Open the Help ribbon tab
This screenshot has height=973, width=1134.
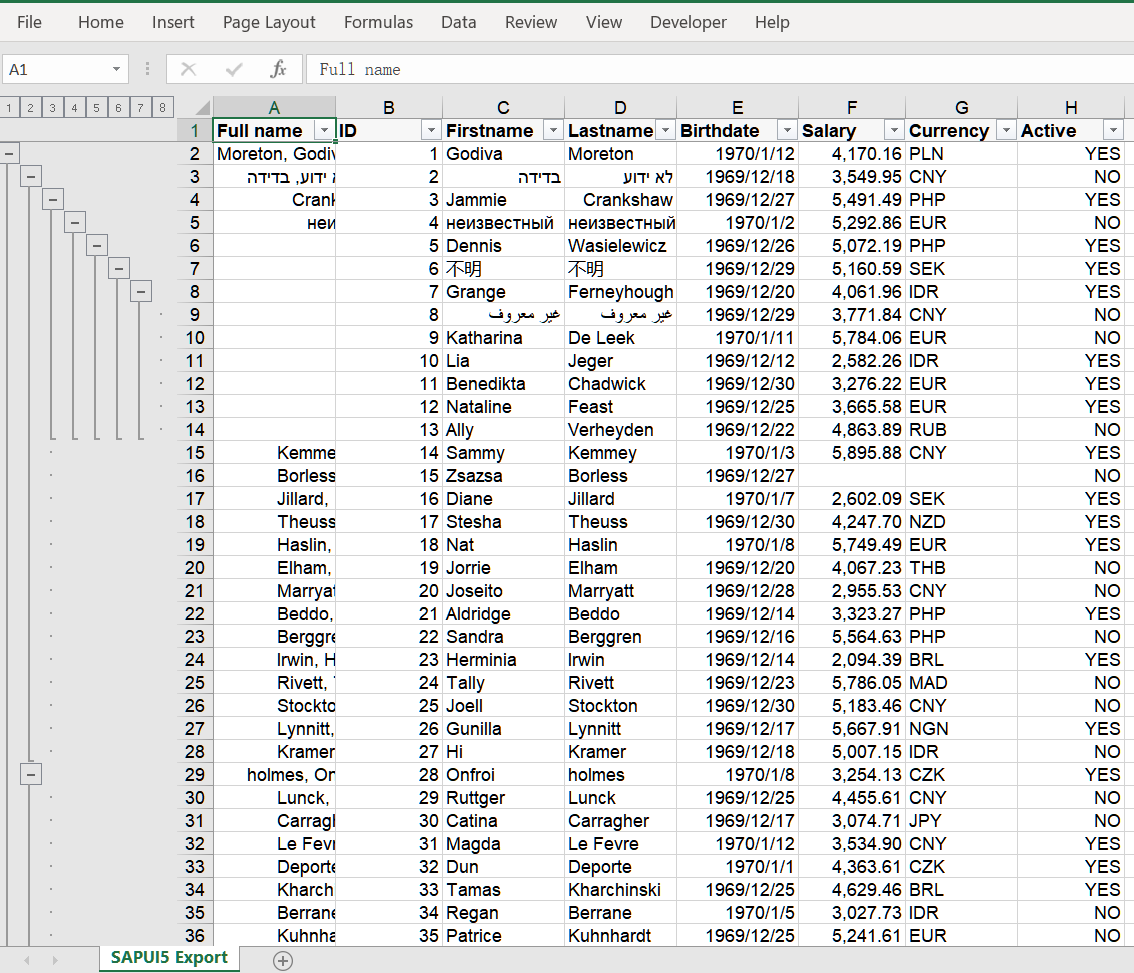772,22
